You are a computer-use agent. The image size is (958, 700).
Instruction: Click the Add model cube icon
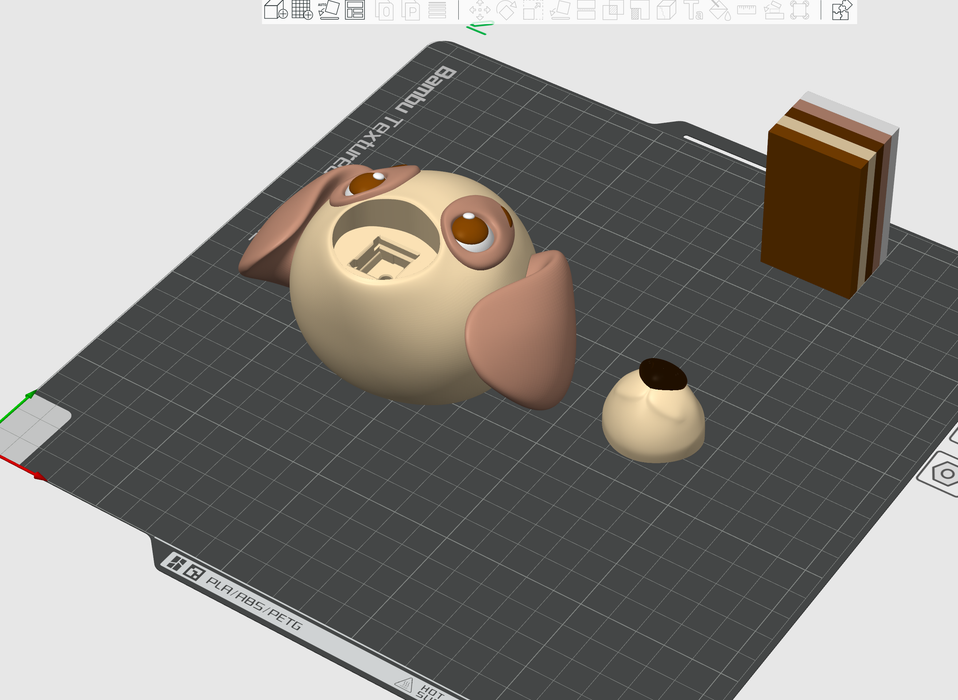(275, 11)
